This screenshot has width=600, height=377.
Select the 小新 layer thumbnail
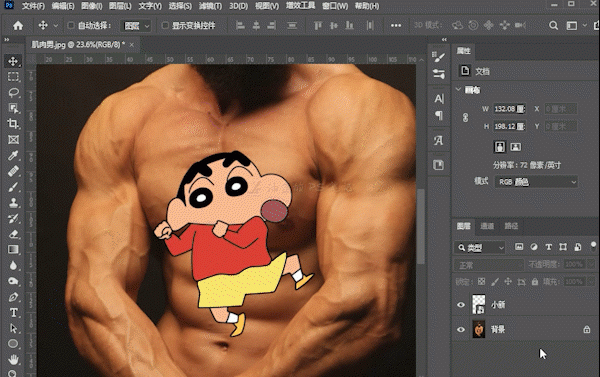[478, 304]
